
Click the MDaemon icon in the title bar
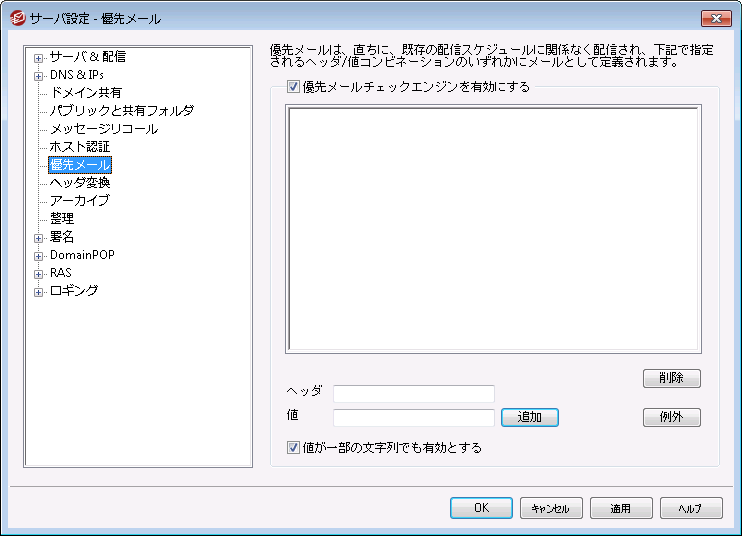click(x=16, y=18)
